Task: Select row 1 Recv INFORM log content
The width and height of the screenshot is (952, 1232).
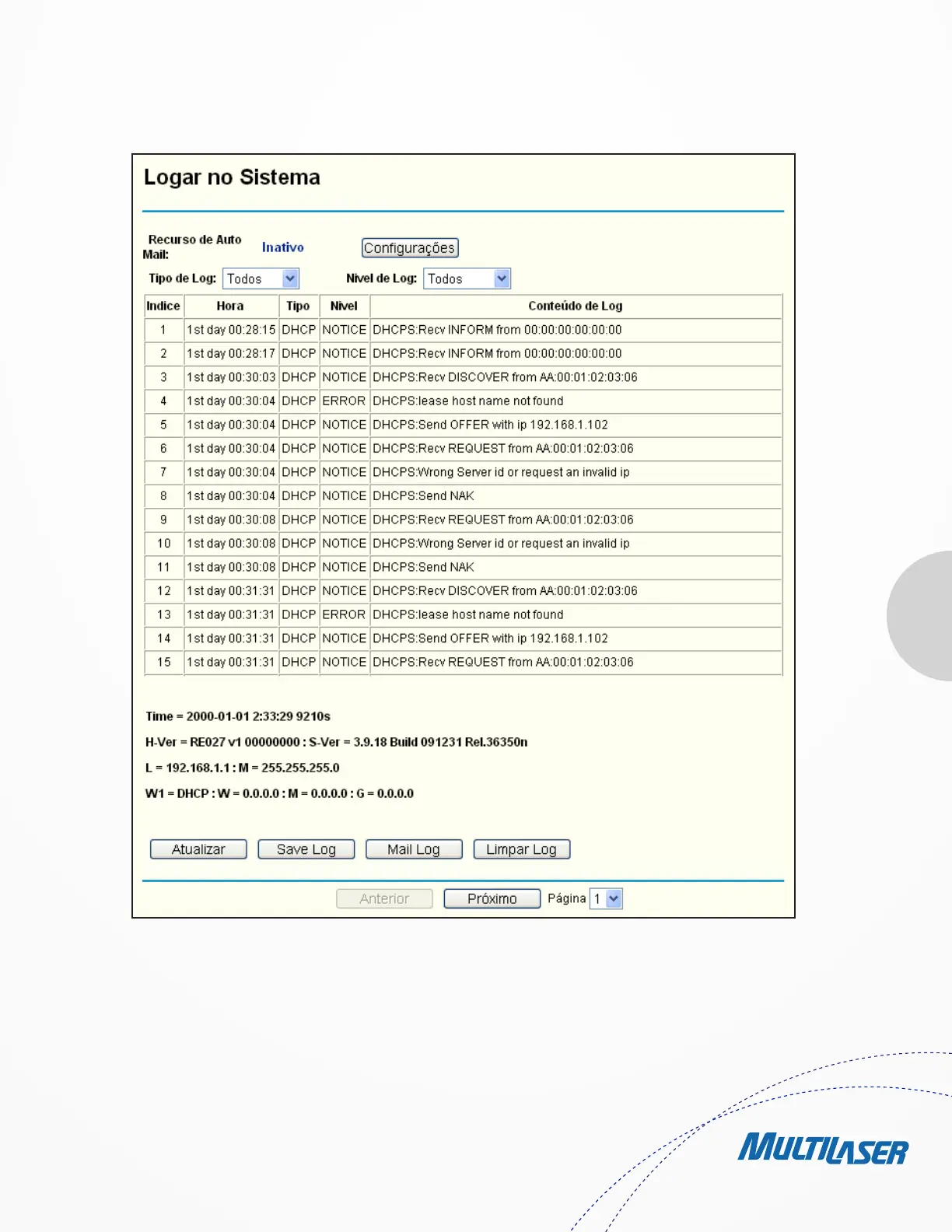Action: point(498,330)
